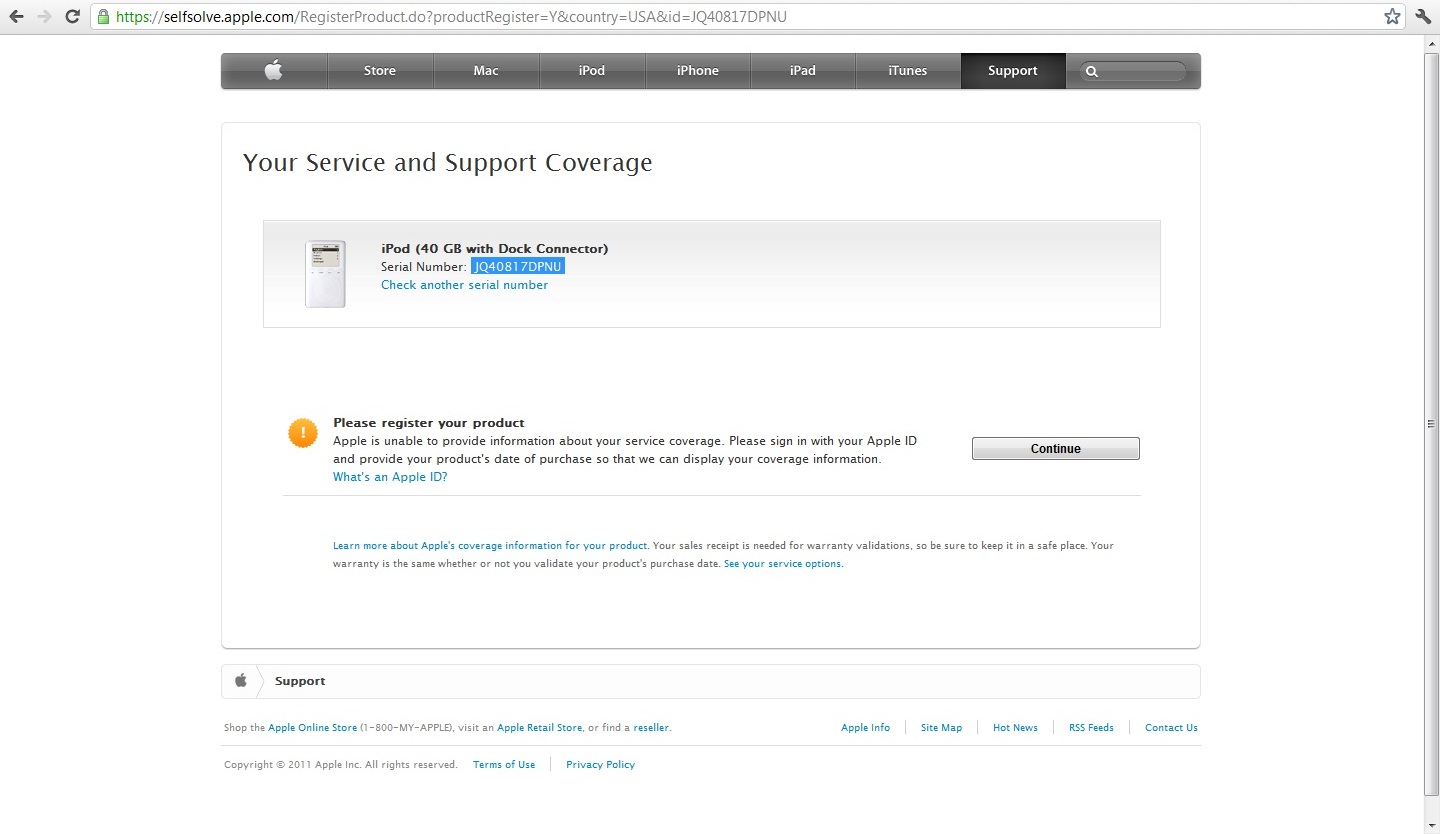Click the browser forward arrow

pyautogui.click(x=44, y=17)
